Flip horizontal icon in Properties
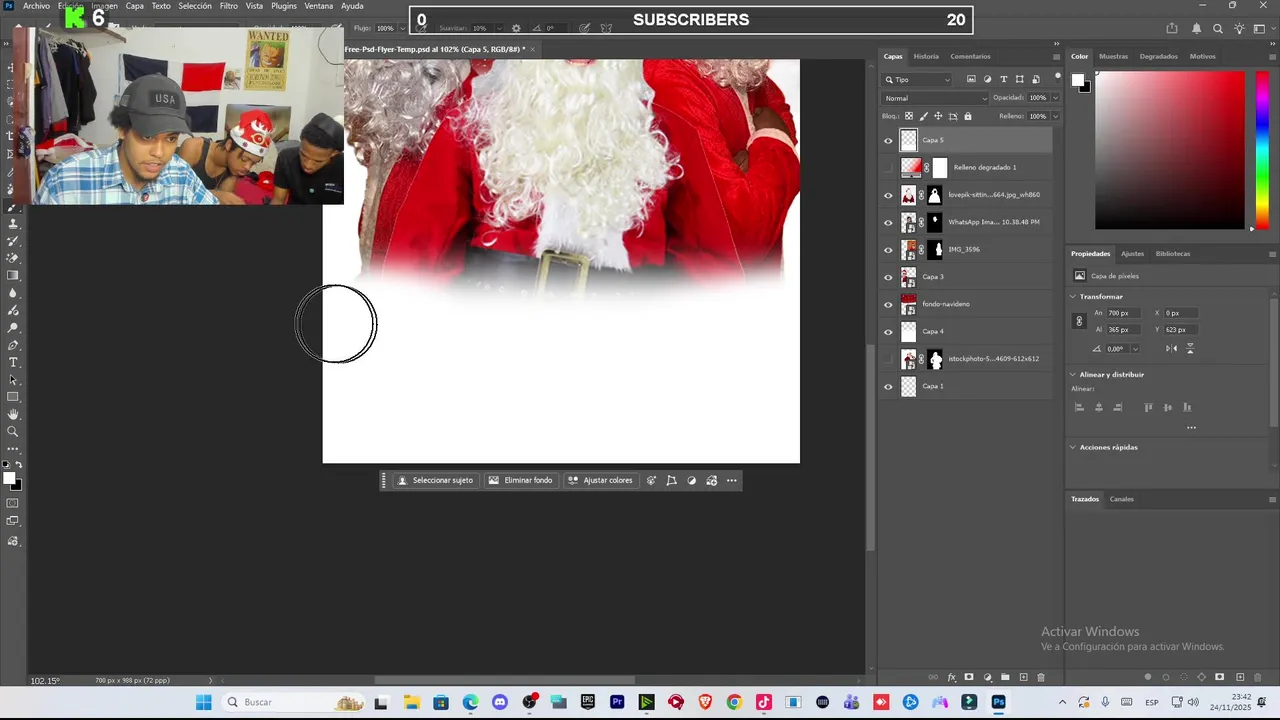This screenshot has width=1280, height=720. (1171, 348)
